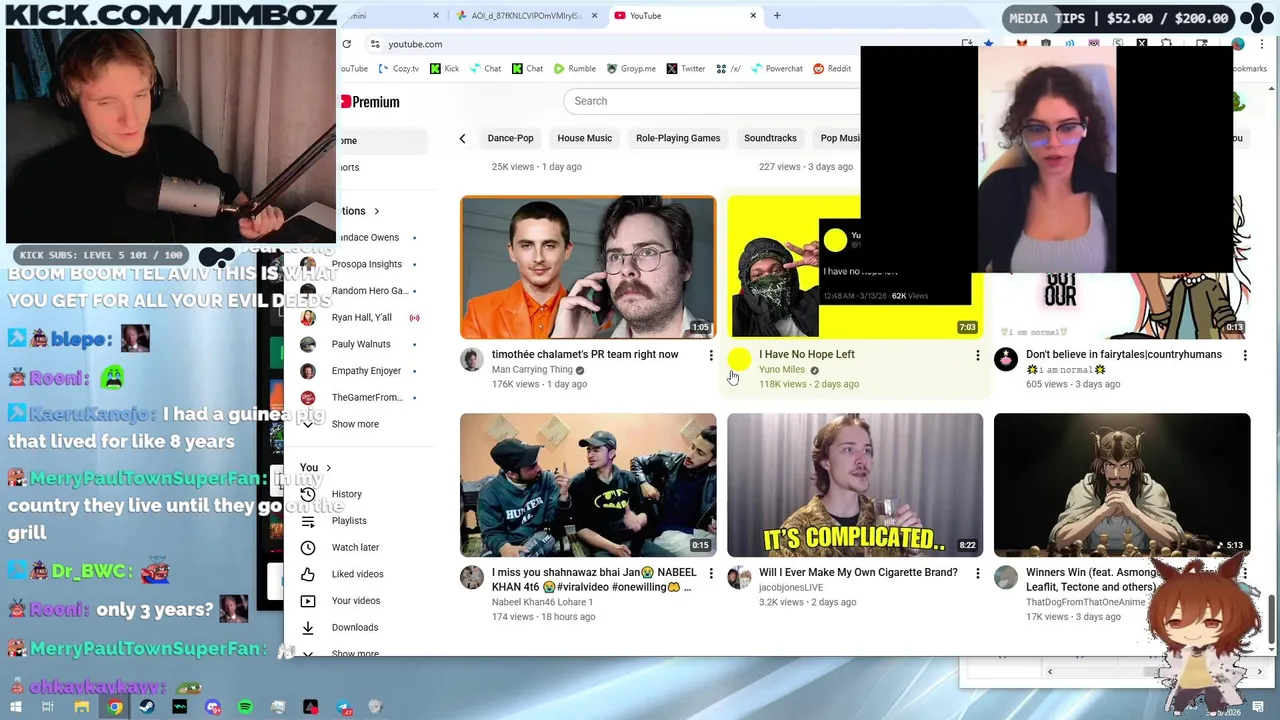Image resolution: width=1280 pixels, height=720 pixels.
Task: Open a new browser tab
Action: (x=777, y=16)
